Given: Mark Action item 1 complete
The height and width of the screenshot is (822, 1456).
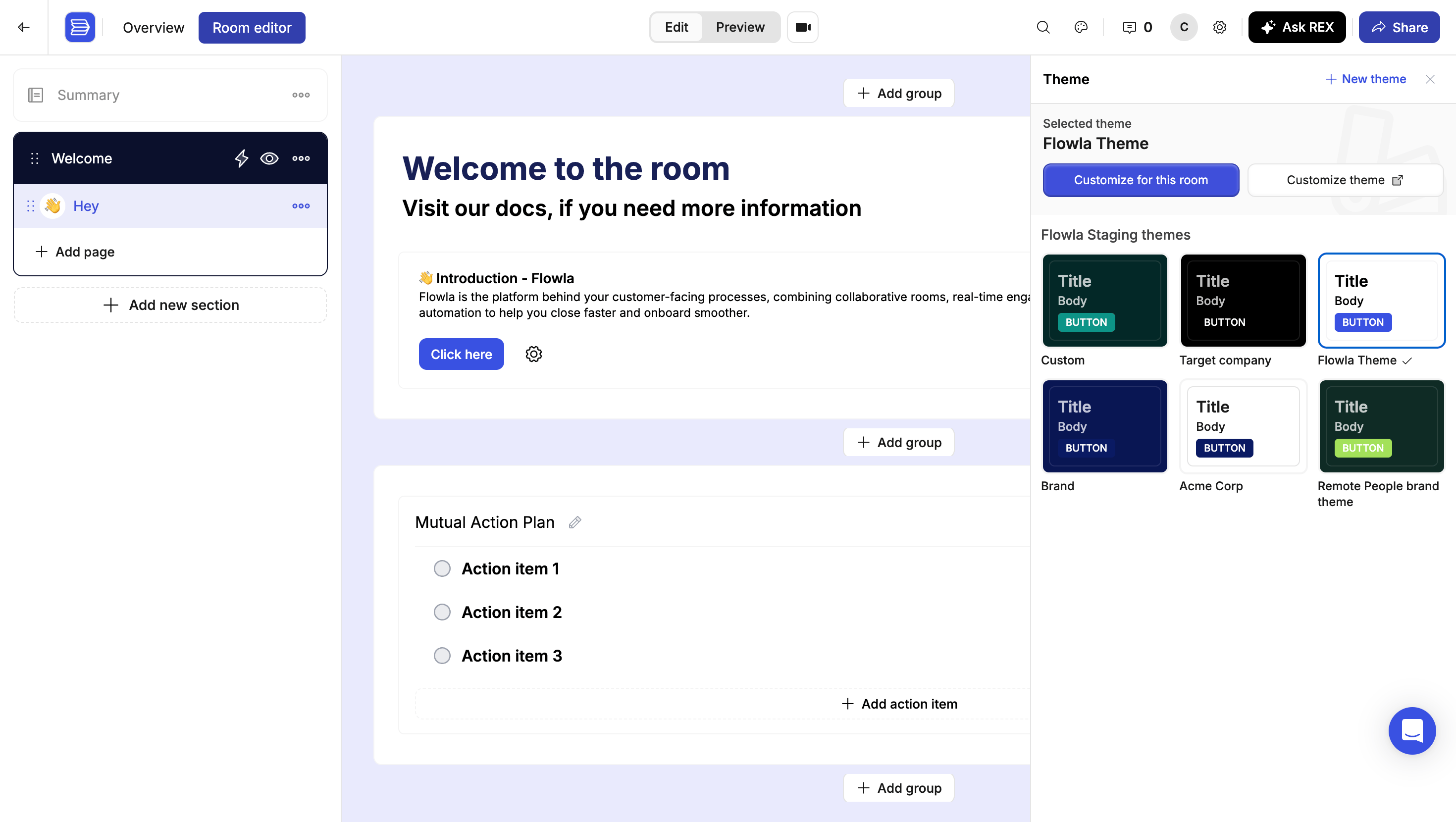Looking at the screenshot, I should (442, 568).
